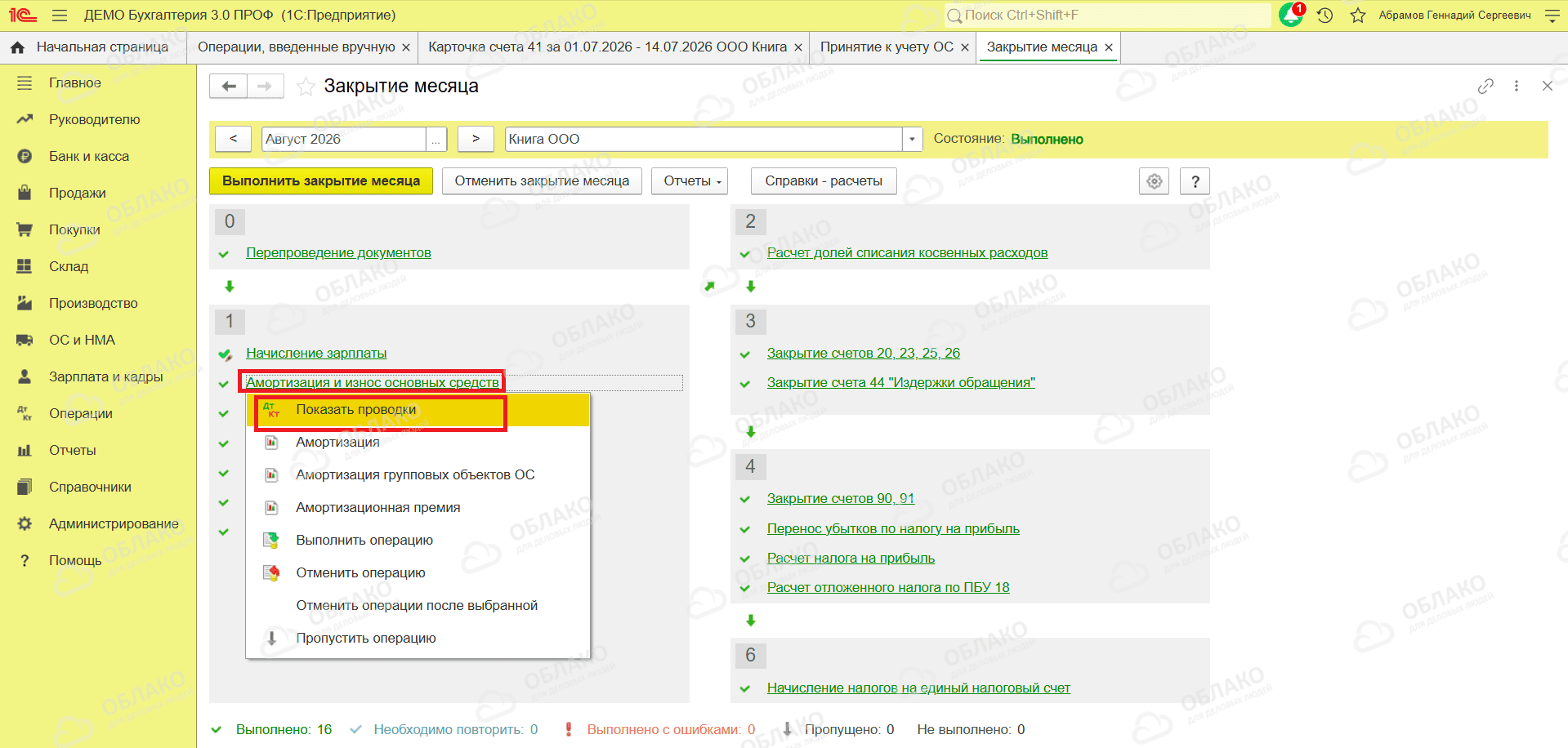
Task: Open help question mark button
Action: click(1195, 181)
